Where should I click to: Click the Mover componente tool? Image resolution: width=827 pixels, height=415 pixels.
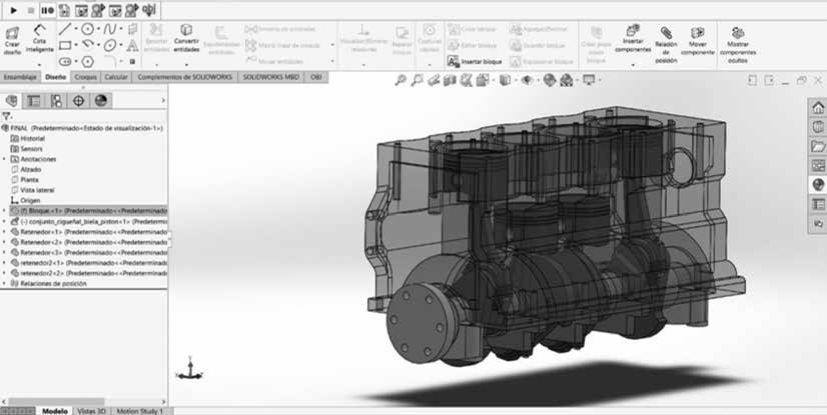coord(699,41)
